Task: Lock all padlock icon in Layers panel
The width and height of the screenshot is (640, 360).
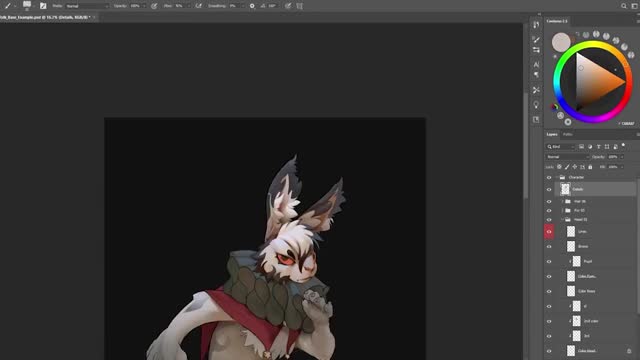Action: pos(590,167)
